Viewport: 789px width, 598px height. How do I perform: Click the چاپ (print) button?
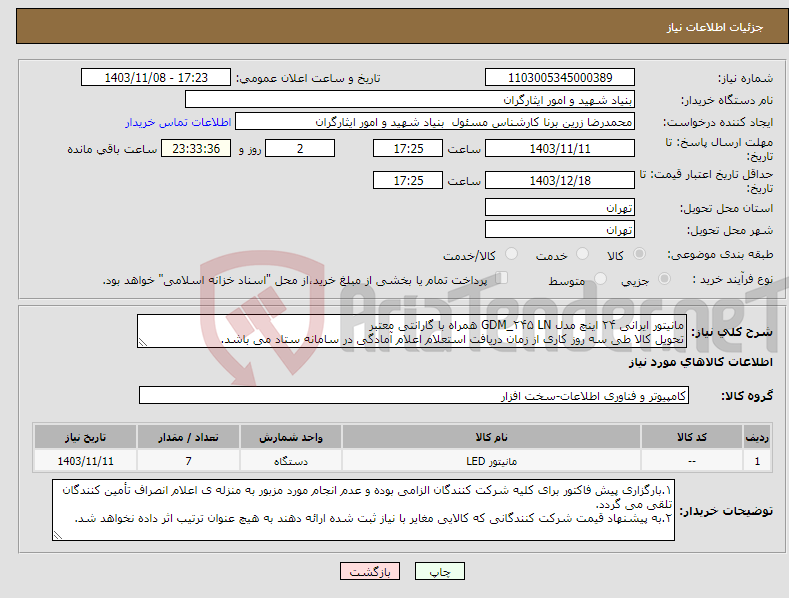[439, 571]
